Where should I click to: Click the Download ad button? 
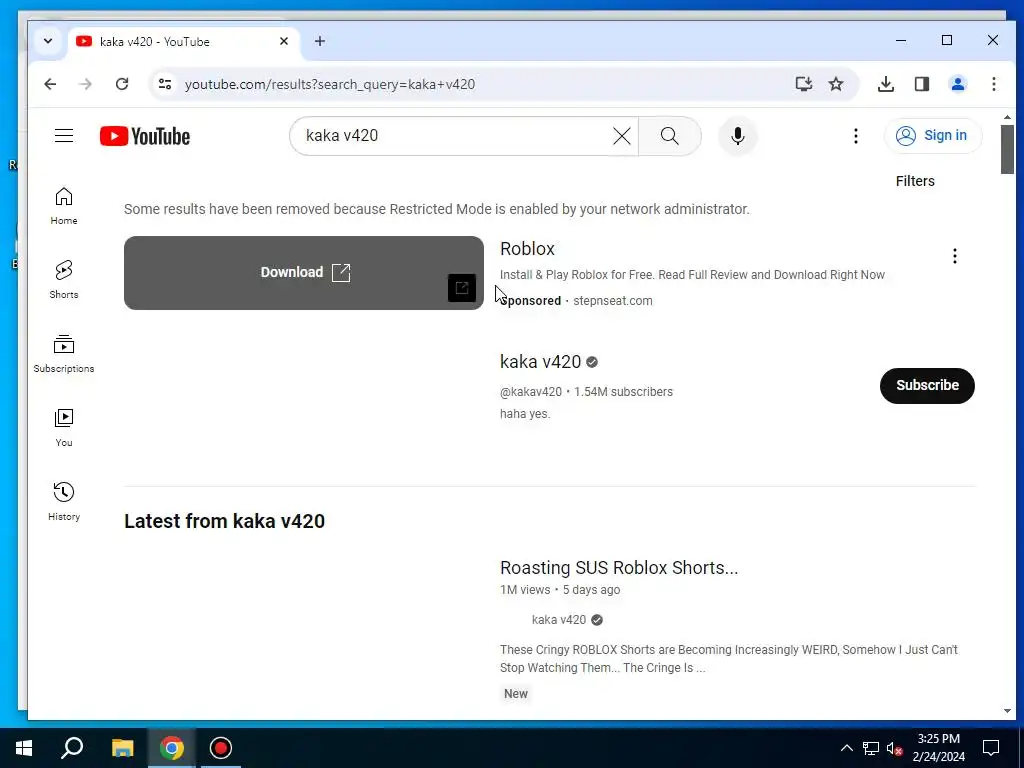pyautogui.click(x=304, y=272)
